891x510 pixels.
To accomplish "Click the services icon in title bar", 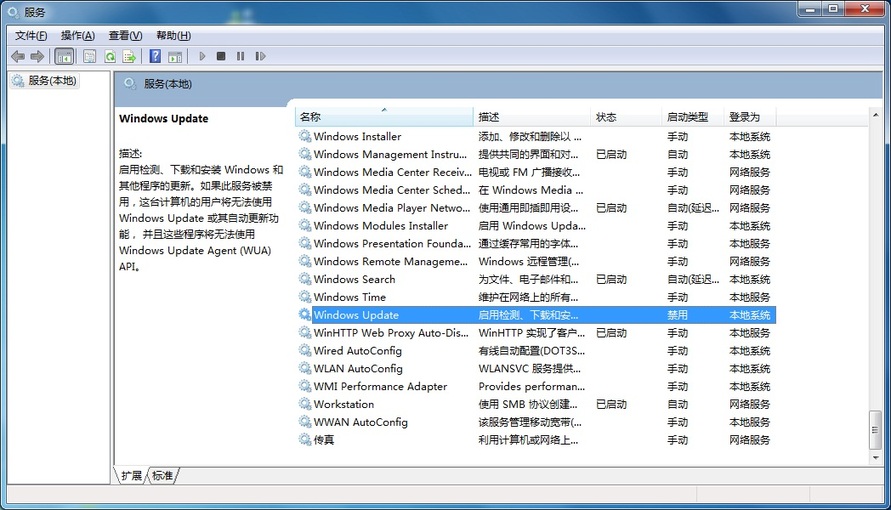I will 13,12.
